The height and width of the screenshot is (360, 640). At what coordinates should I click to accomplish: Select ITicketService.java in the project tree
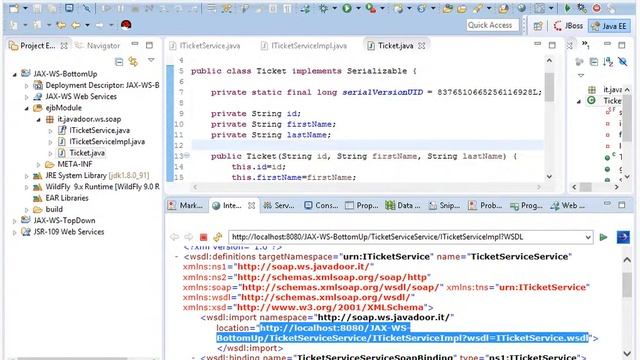(x=99, y=131)
